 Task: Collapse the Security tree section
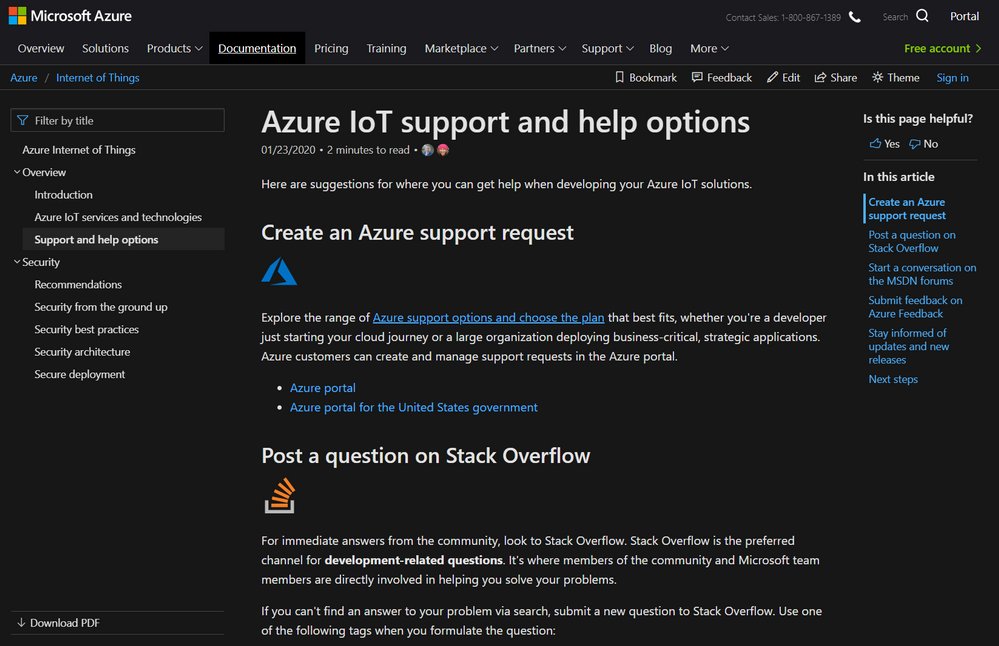pos(17,262)
